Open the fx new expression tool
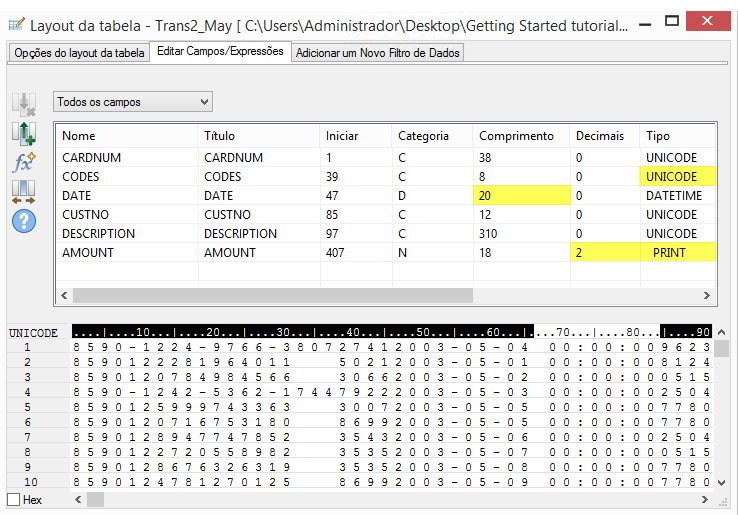738x515 pixels. pyautogui.click(x=23, y=162)
